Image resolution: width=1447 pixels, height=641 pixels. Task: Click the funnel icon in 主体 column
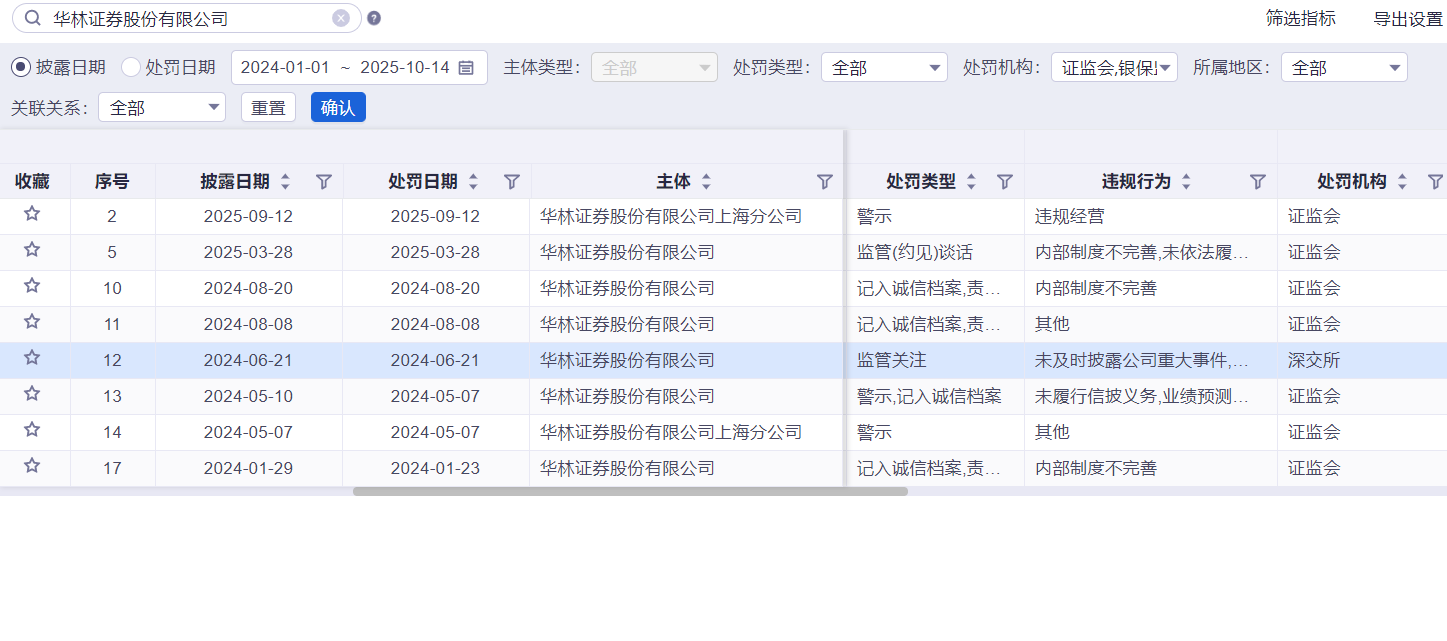(x=825, y=182)
